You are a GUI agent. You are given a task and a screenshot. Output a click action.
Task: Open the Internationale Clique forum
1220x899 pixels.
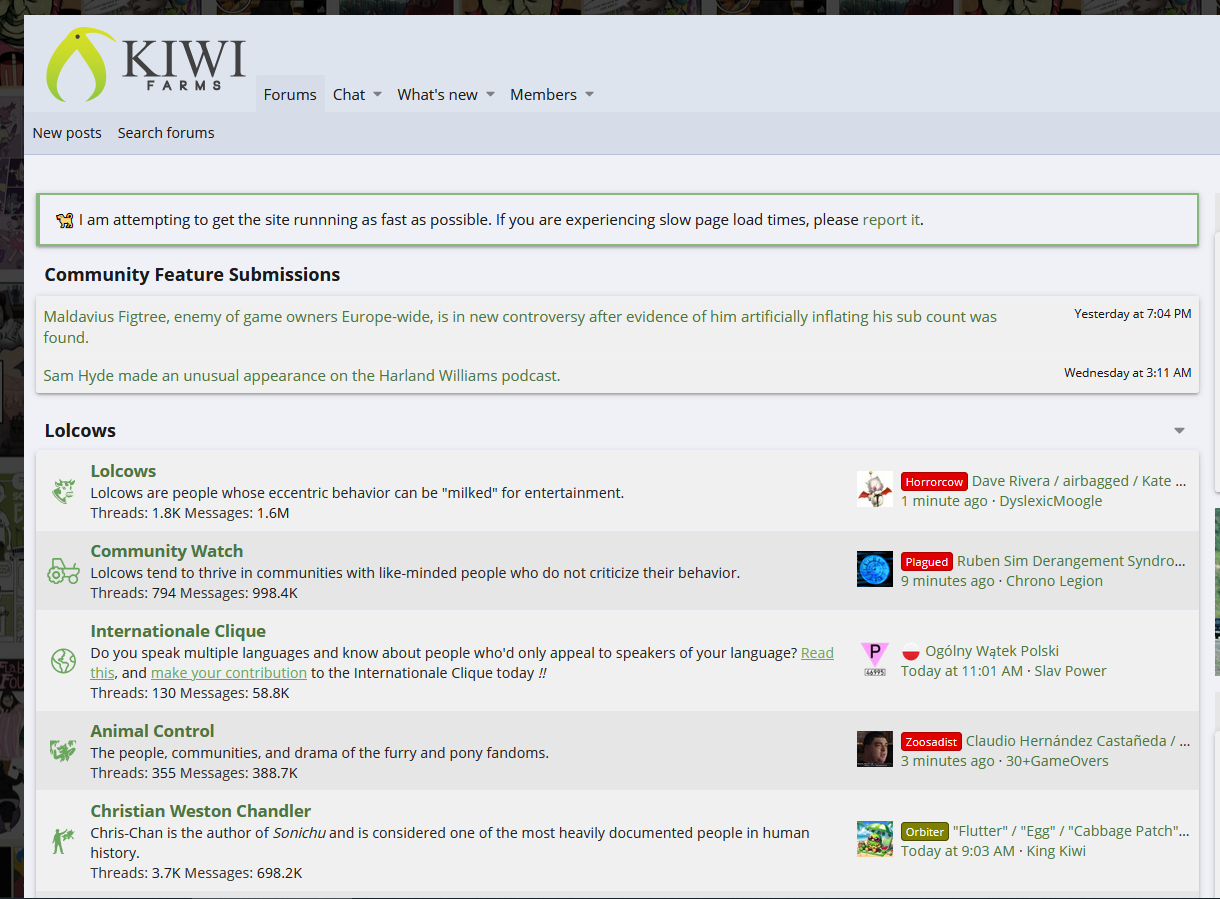(x=178, y=631)
